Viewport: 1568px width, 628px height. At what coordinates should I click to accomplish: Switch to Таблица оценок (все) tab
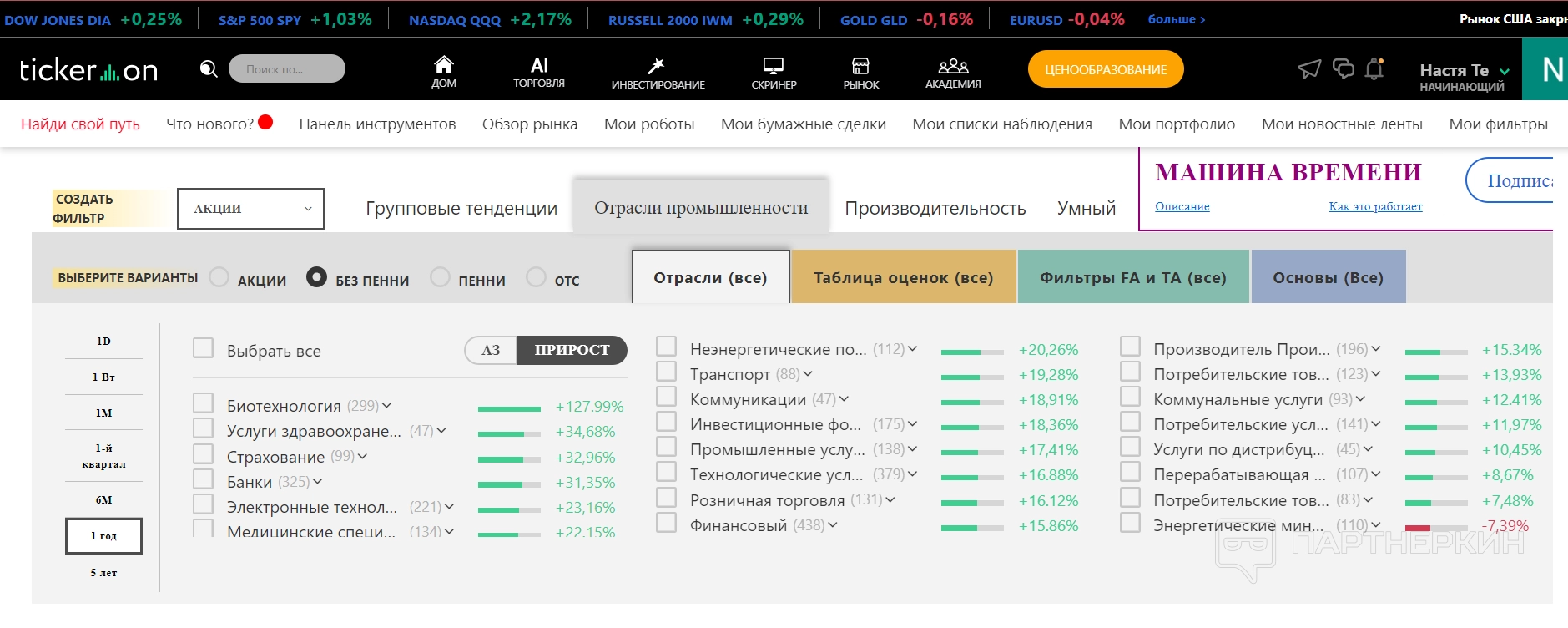click(904, 276)
